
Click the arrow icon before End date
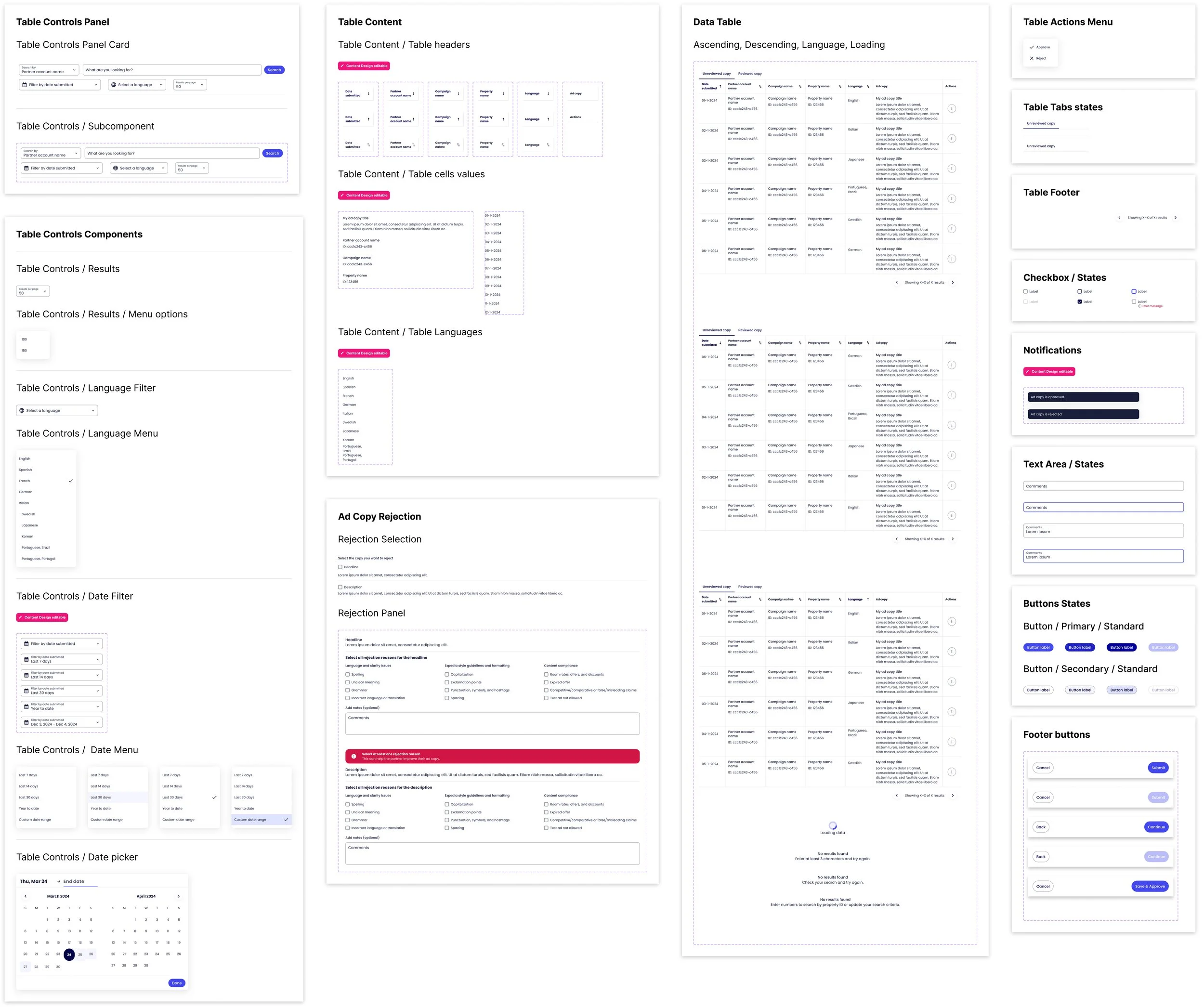[58, 881]
